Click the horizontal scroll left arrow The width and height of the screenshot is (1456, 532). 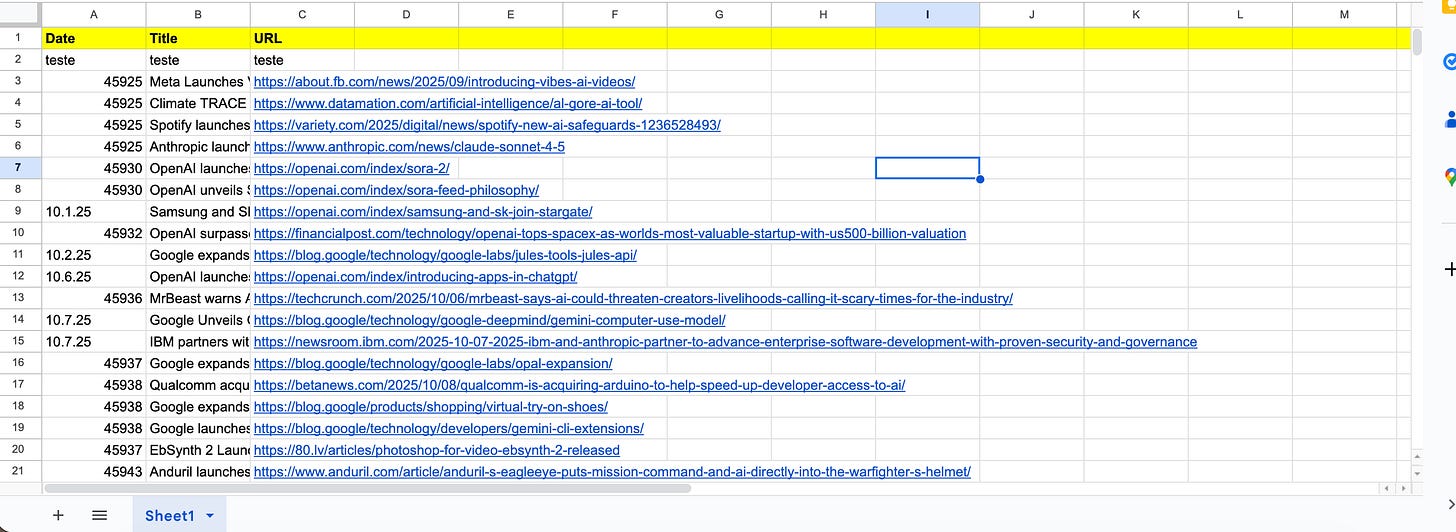click(x=1385, y=488)
